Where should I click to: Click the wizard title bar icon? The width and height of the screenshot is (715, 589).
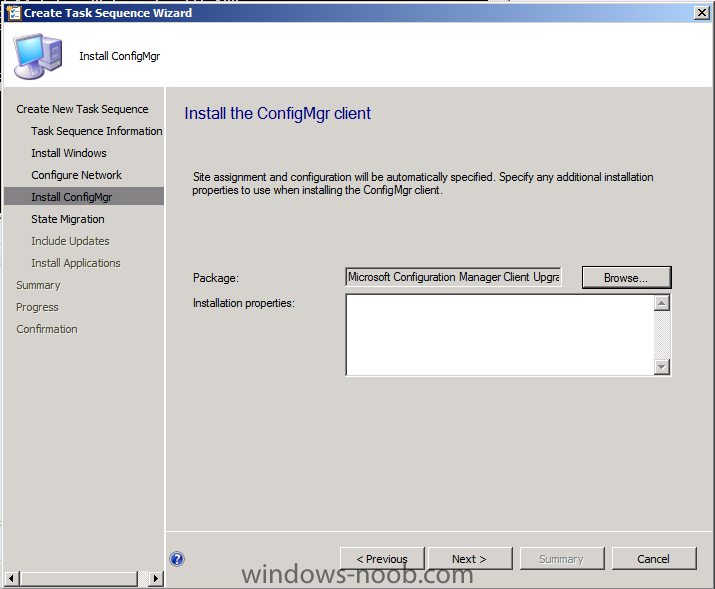point(14,12)
